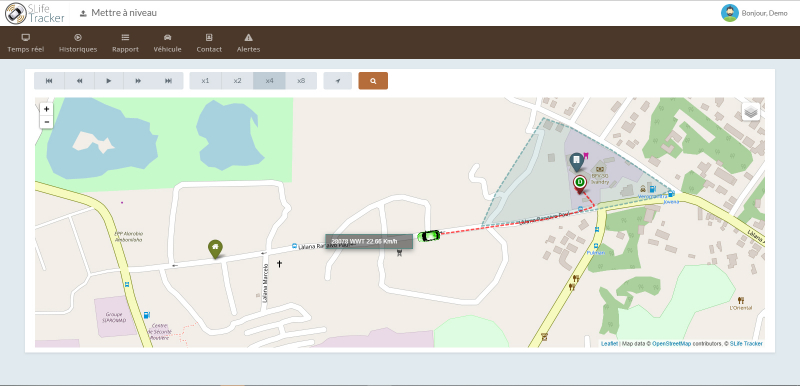
Task: Open the map layers selector
Action: [751, 111]
